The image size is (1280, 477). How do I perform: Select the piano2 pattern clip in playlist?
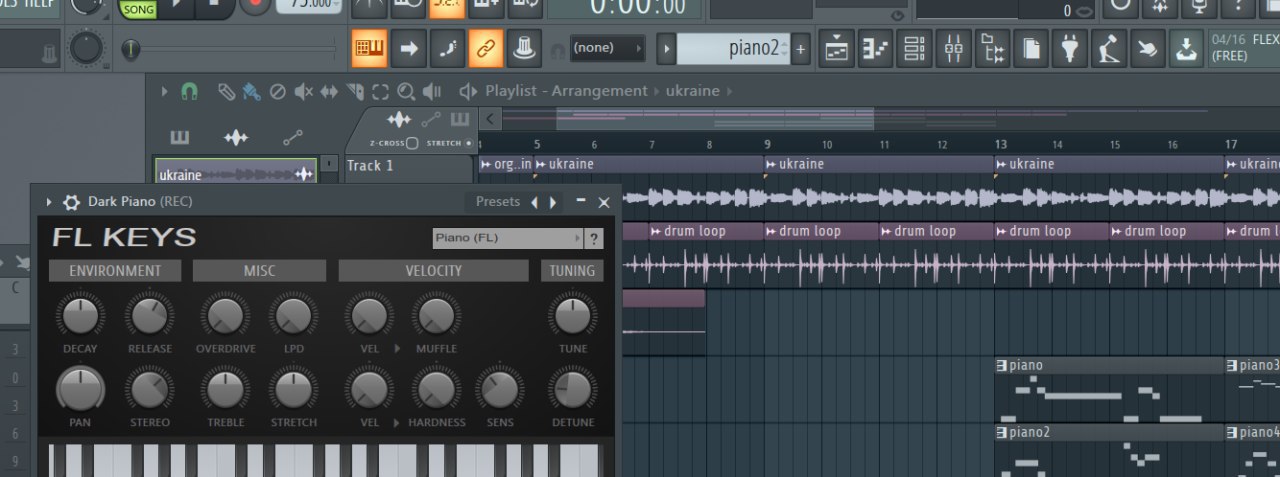click(1110, 449)
